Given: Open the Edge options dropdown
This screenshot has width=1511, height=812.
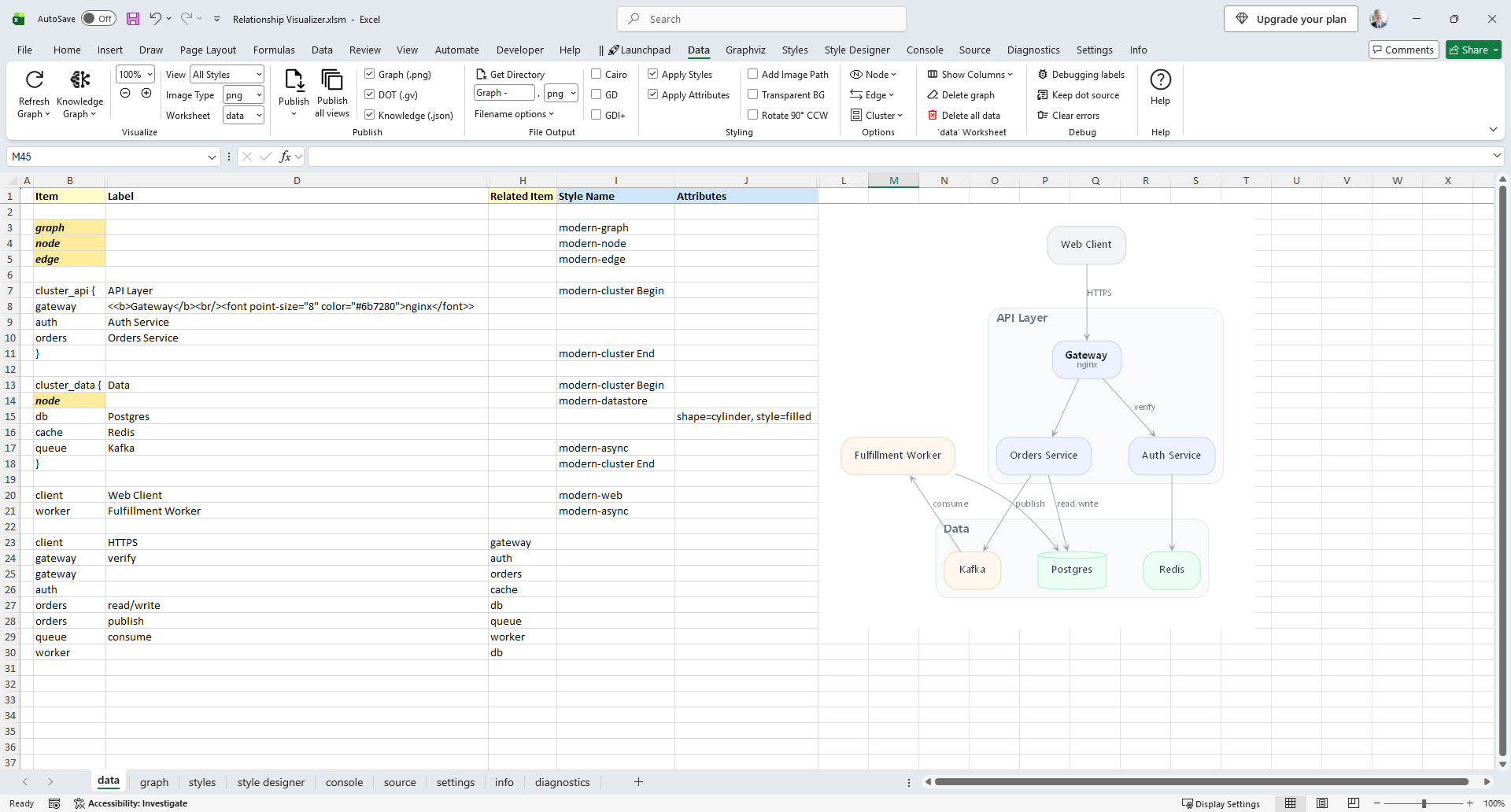Looking at the screenshot, I should click(872, 94).
